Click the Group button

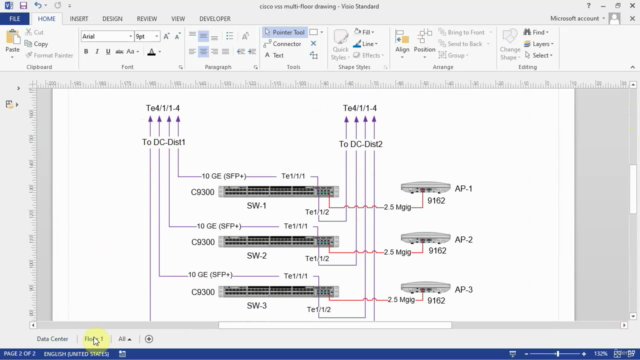452,55
